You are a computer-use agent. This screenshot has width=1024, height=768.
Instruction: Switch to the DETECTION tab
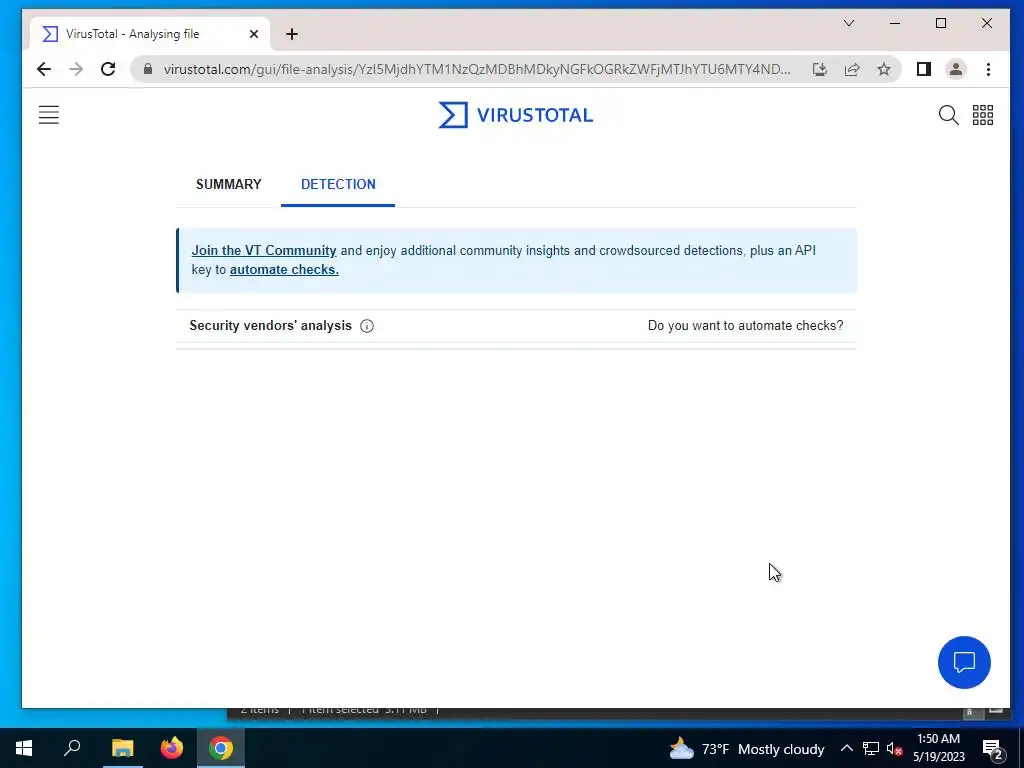click(x=338, y=184)
